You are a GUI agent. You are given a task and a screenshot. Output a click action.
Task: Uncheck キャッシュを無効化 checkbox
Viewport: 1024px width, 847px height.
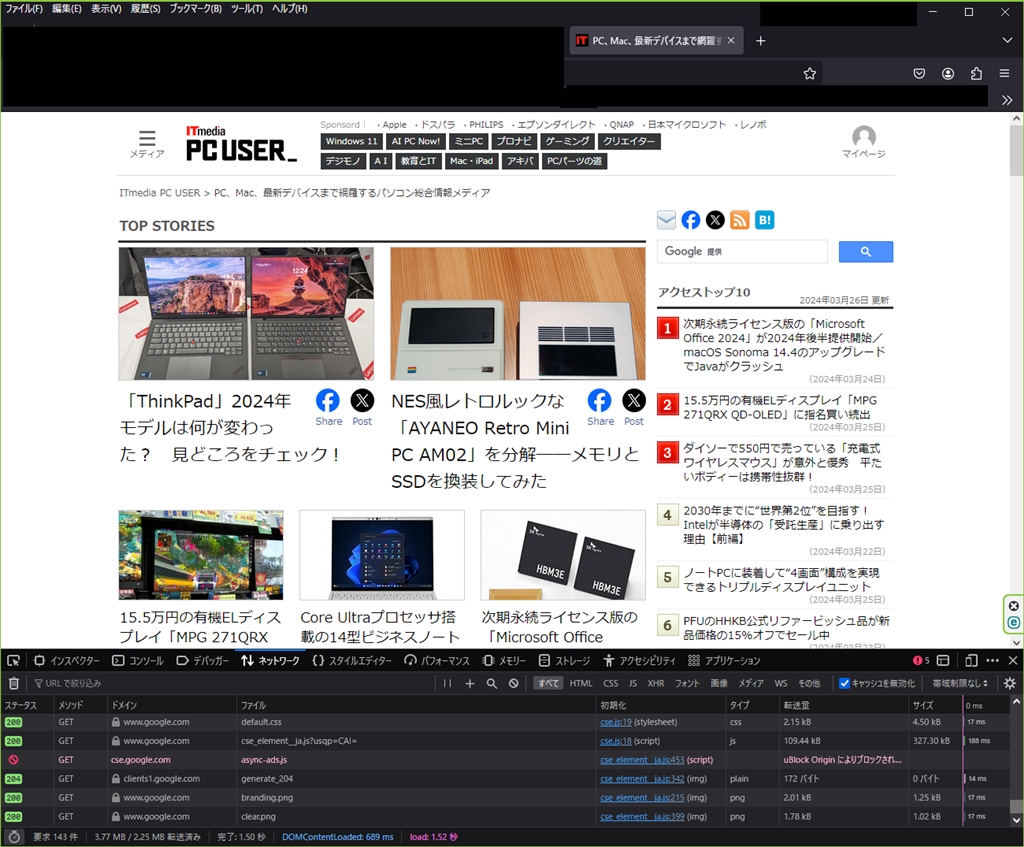(x=844, y=683)
